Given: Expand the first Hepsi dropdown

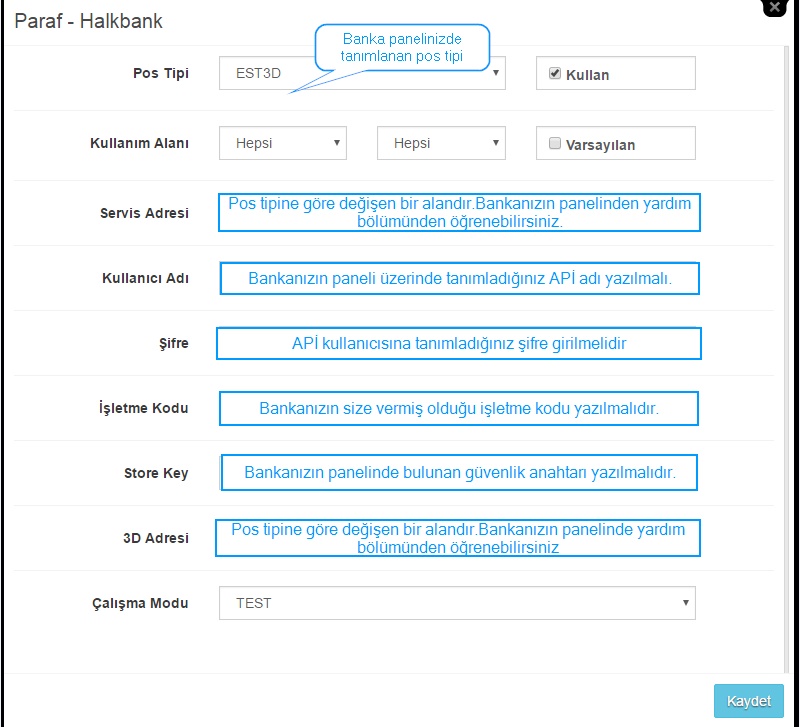Looking at the screenshot, I should pyautogui.click(x=283, y=143).
